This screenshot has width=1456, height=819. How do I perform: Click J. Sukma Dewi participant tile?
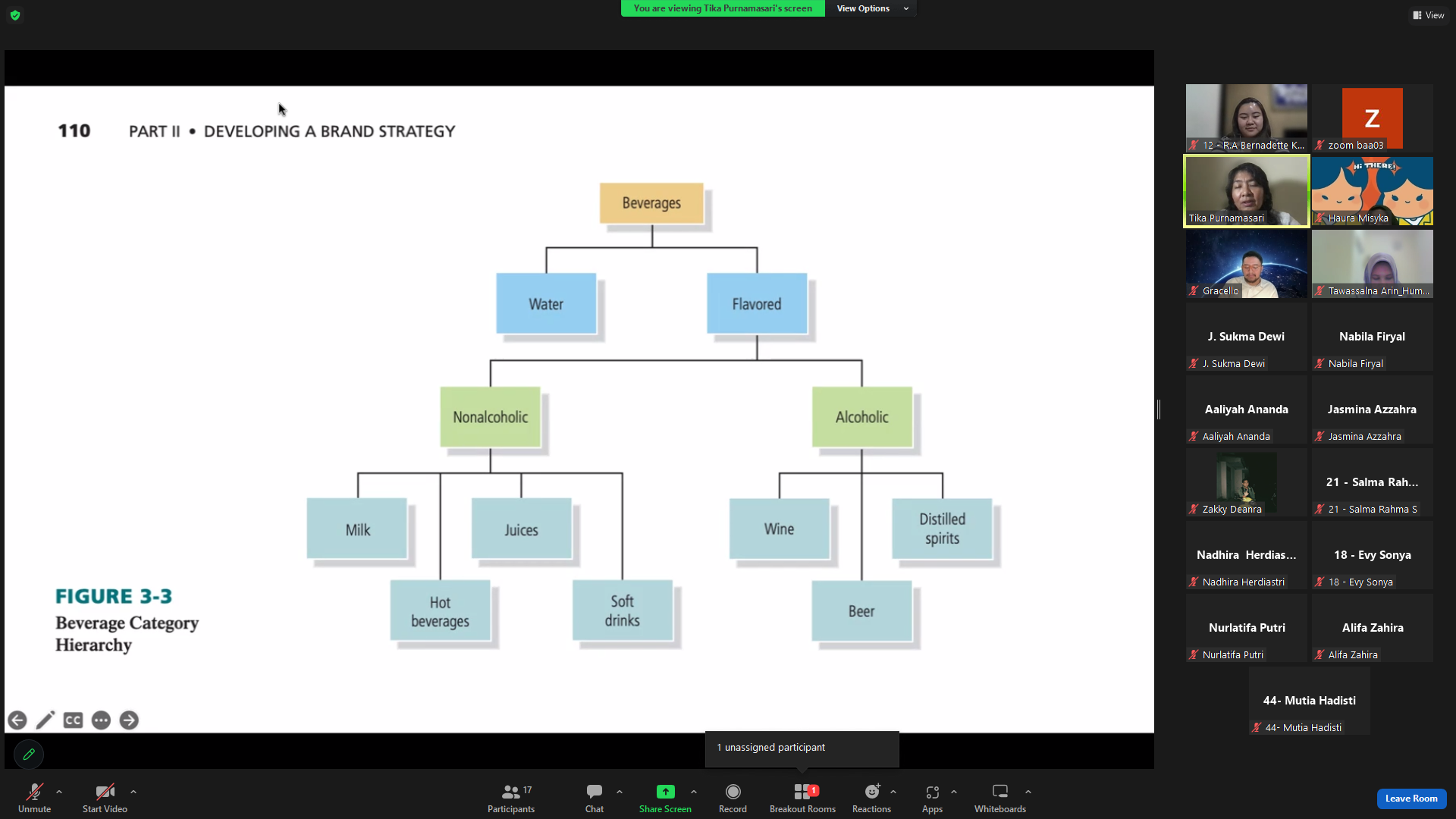pyautogui.click(x=1247, y=337)
